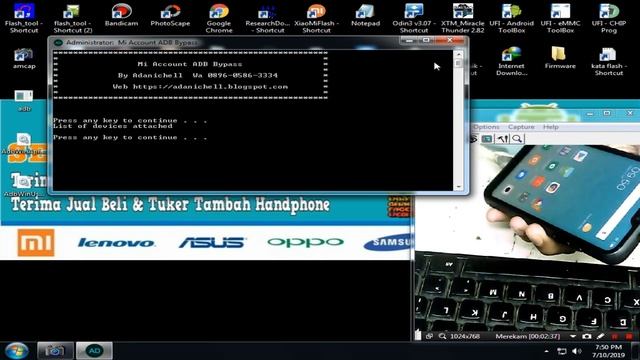640x360 pixels.
Task: Click the Merekam [00:02:37] recording status
Action: (x=527, y=336)
